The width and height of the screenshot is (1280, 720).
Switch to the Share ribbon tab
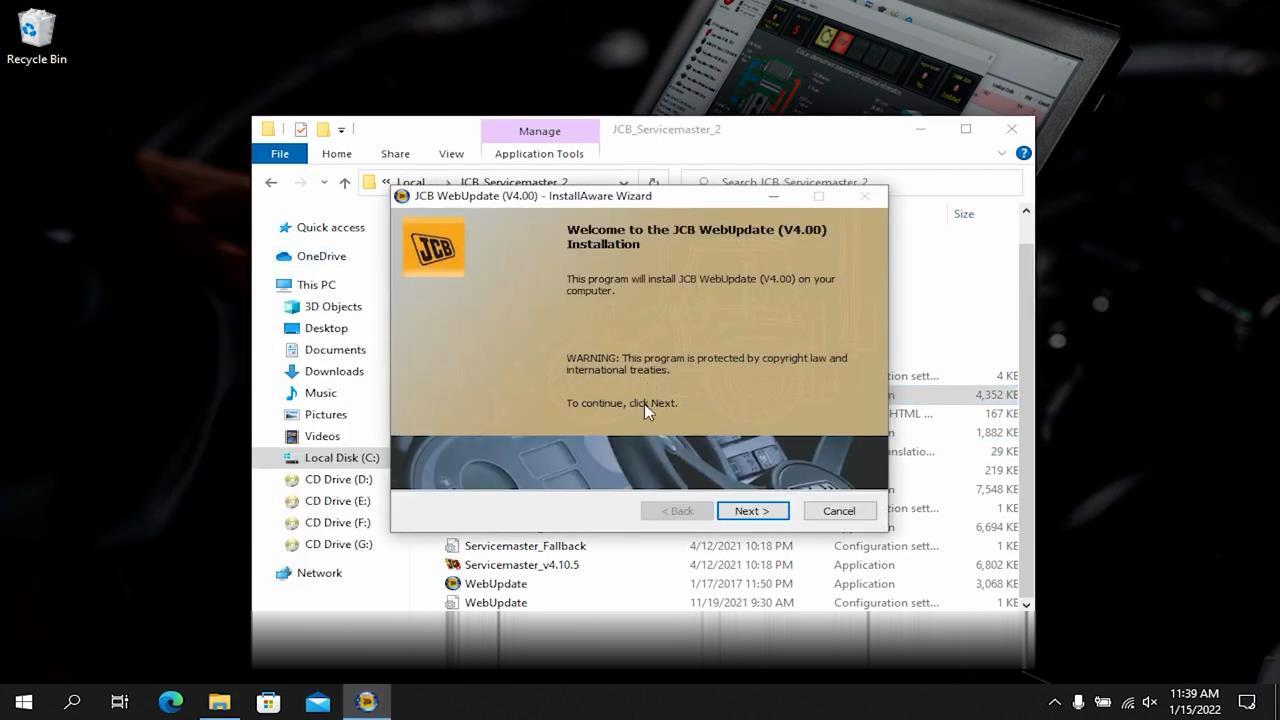(x=395, y=154)
